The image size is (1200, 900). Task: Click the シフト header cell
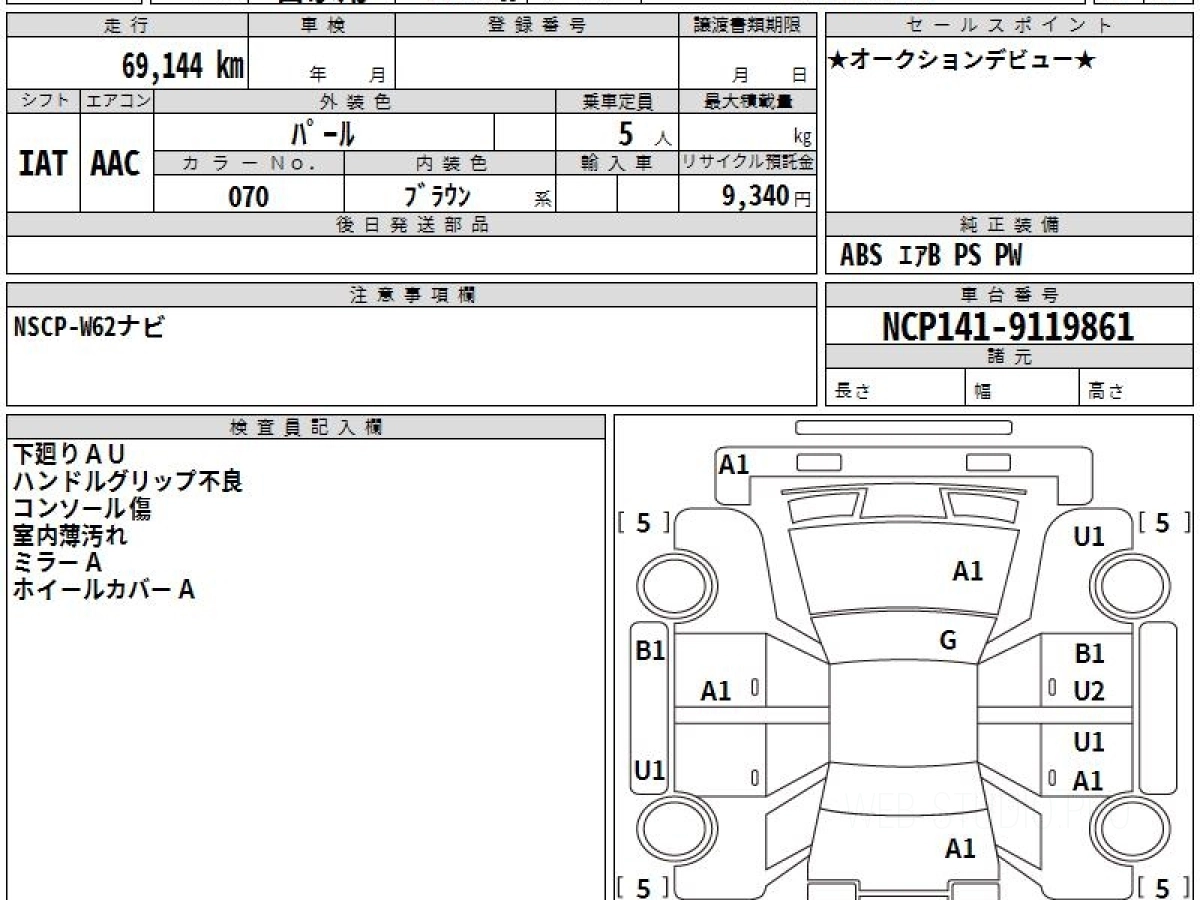(43, 101)
